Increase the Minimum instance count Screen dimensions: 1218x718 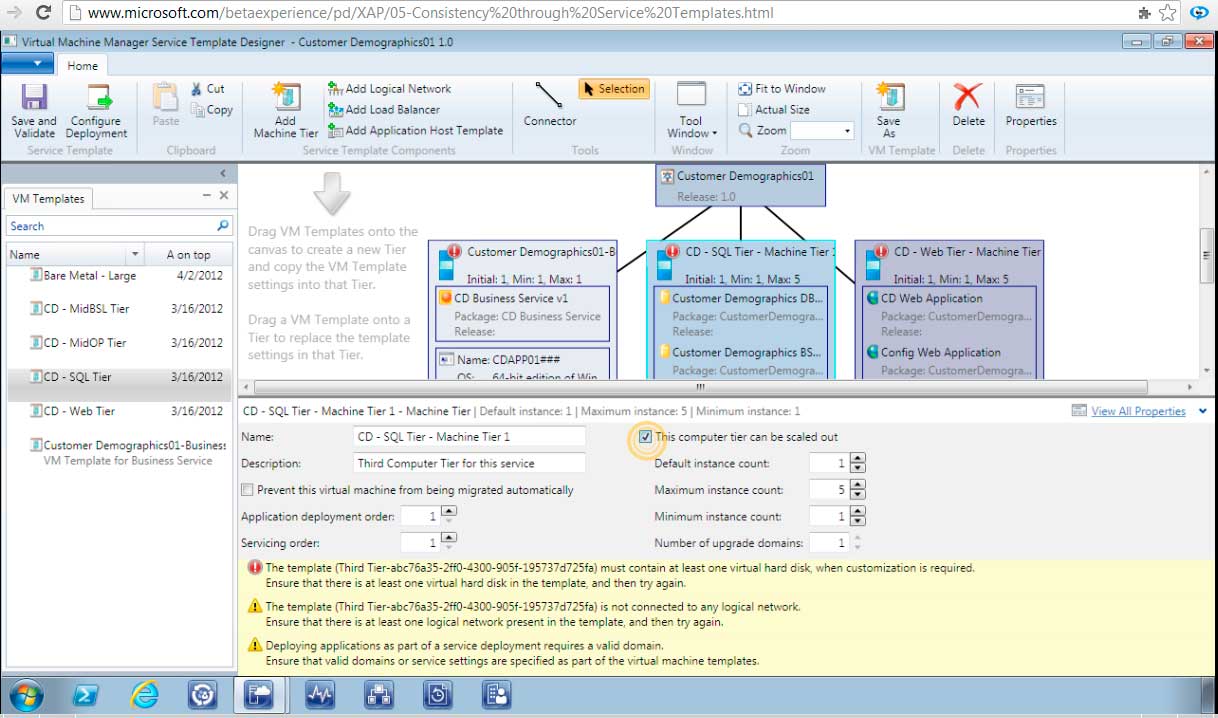pos(858,513)
